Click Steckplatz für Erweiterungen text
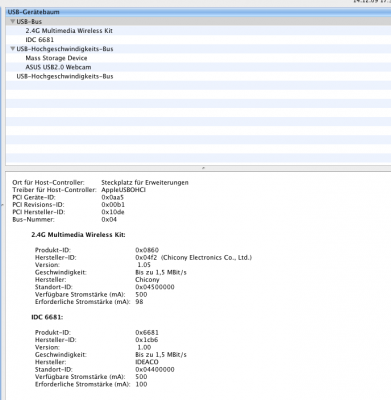Screen dimensions: 391x400 click(145, 183)
